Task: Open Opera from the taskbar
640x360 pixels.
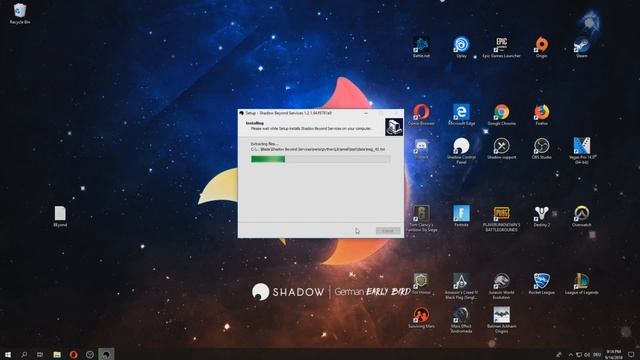Action: point(73,354)
